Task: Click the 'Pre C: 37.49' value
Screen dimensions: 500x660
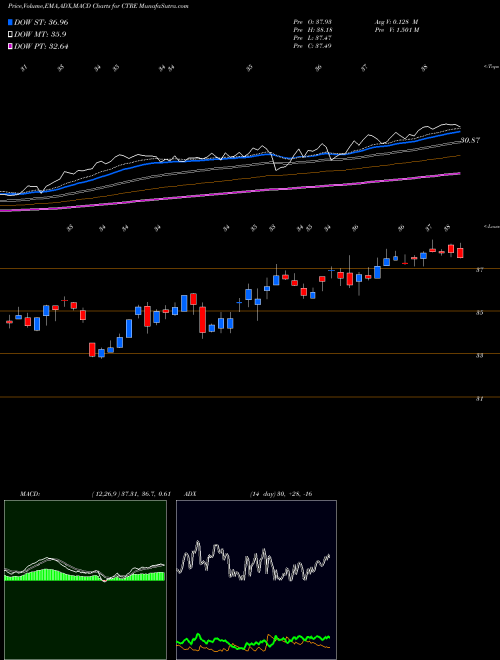Action: pos(313,46)
